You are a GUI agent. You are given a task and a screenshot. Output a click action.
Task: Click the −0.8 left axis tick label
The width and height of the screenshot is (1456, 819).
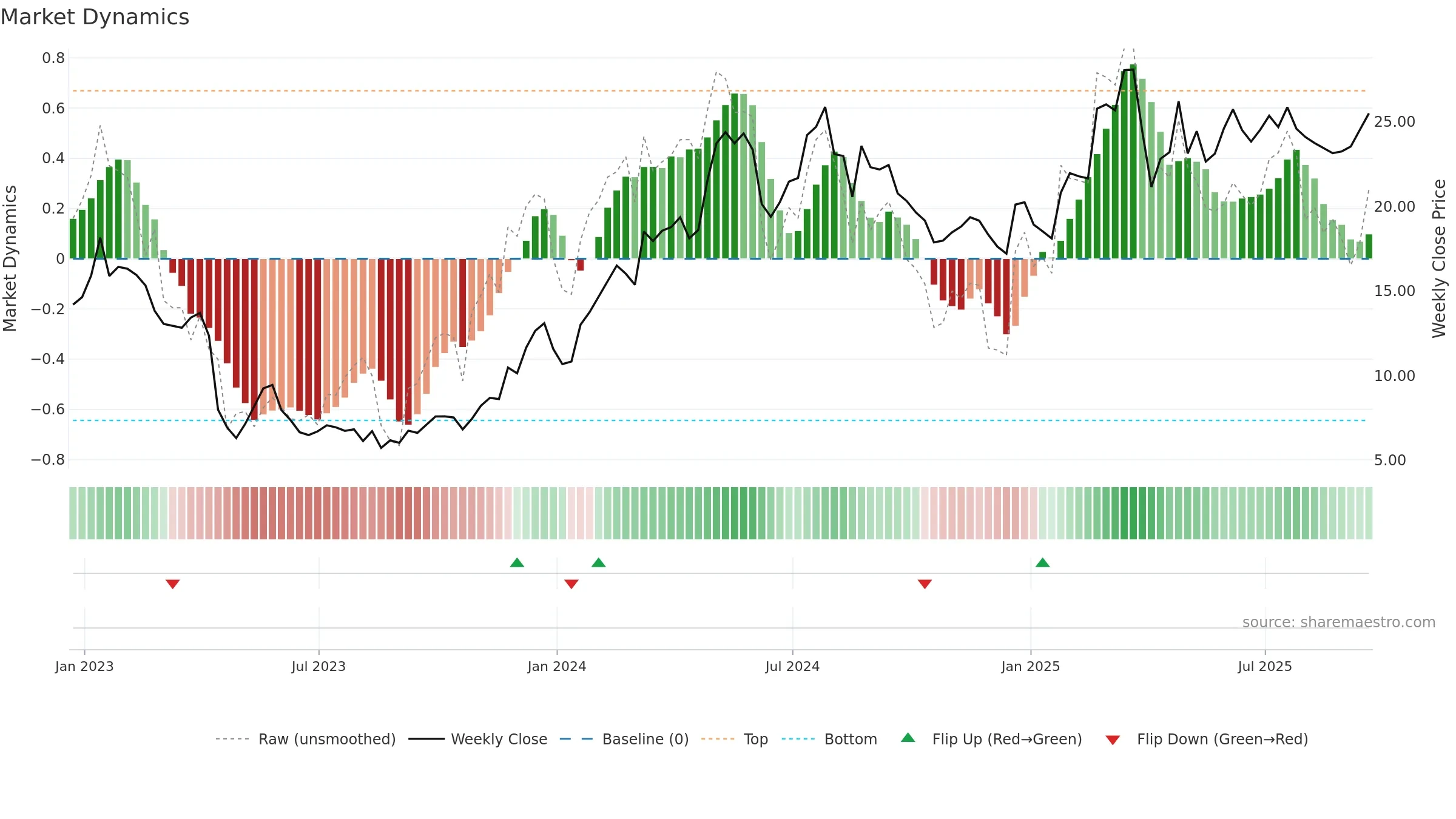[48, 460]
